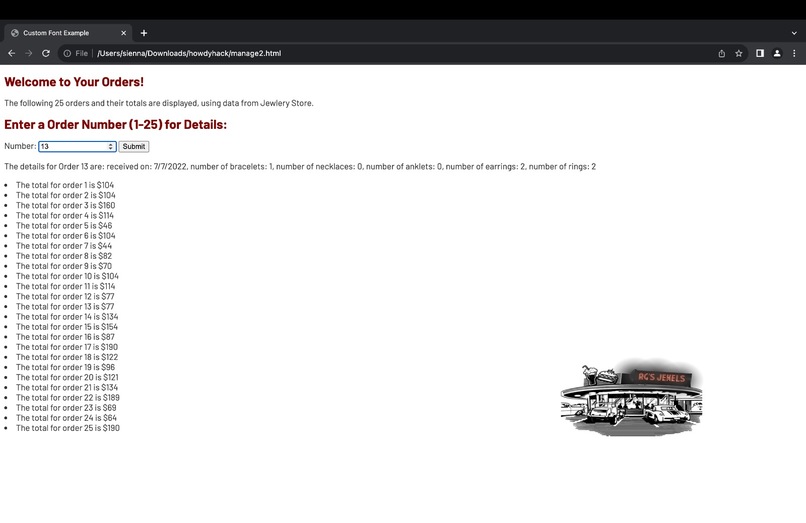Click the intro text about 25 orders
This screenshot has height=523, width=806.
point(159,103)
